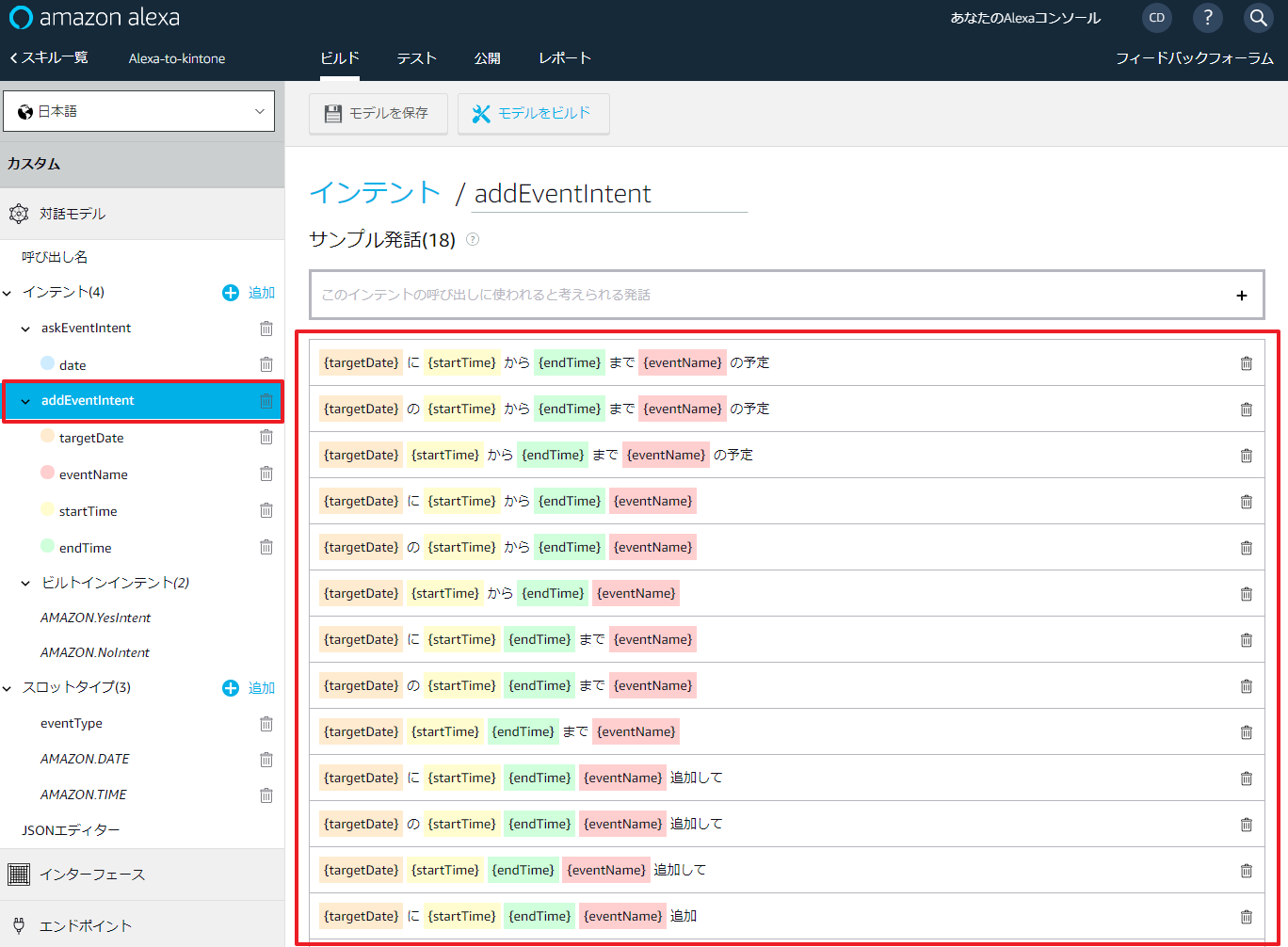1288x947 pixels.
Task: Delete utterance '{targetDate} に {startTime} {endTime} まで {eventName}'
Action: point(1247,640)
